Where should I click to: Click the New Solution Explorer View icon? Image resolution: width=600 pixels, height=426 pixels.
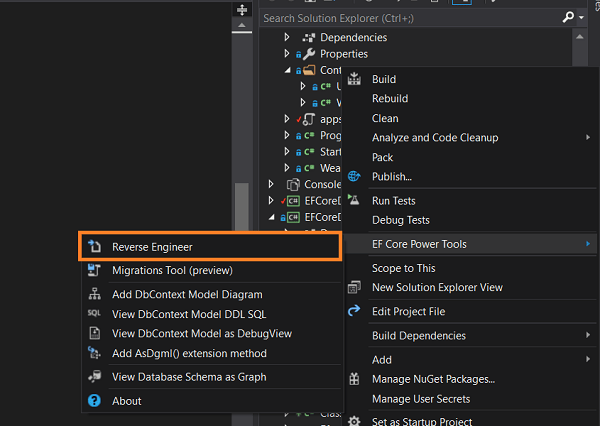click(x=354, y=287)
